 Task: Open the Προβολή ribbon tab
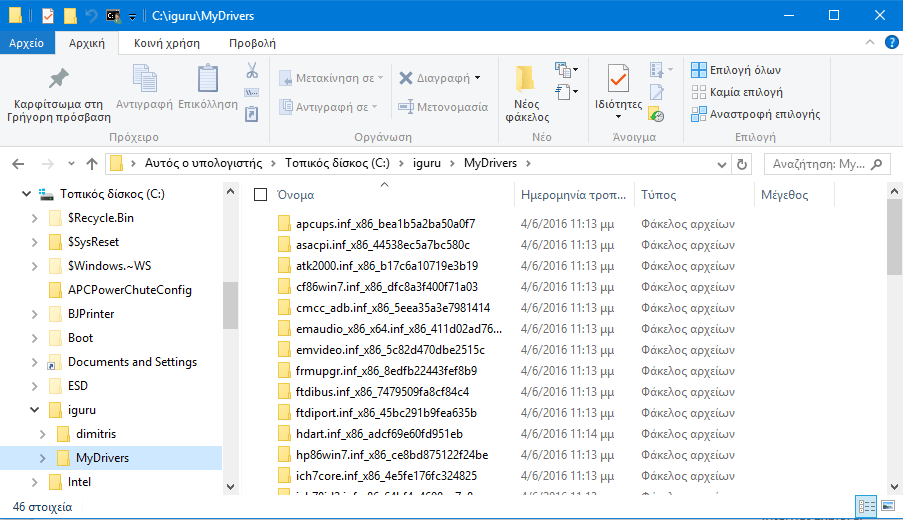point(252,43)
